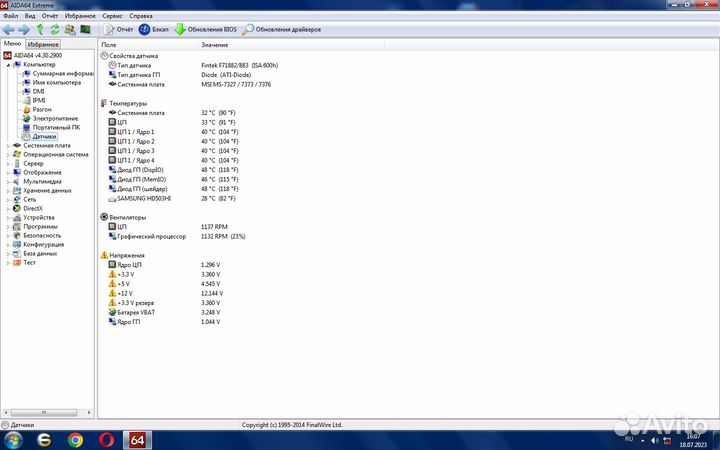Select the Ядро ЦП voltage row
The width and height of the screenshot is (720, 450).
tap(164, 265)
